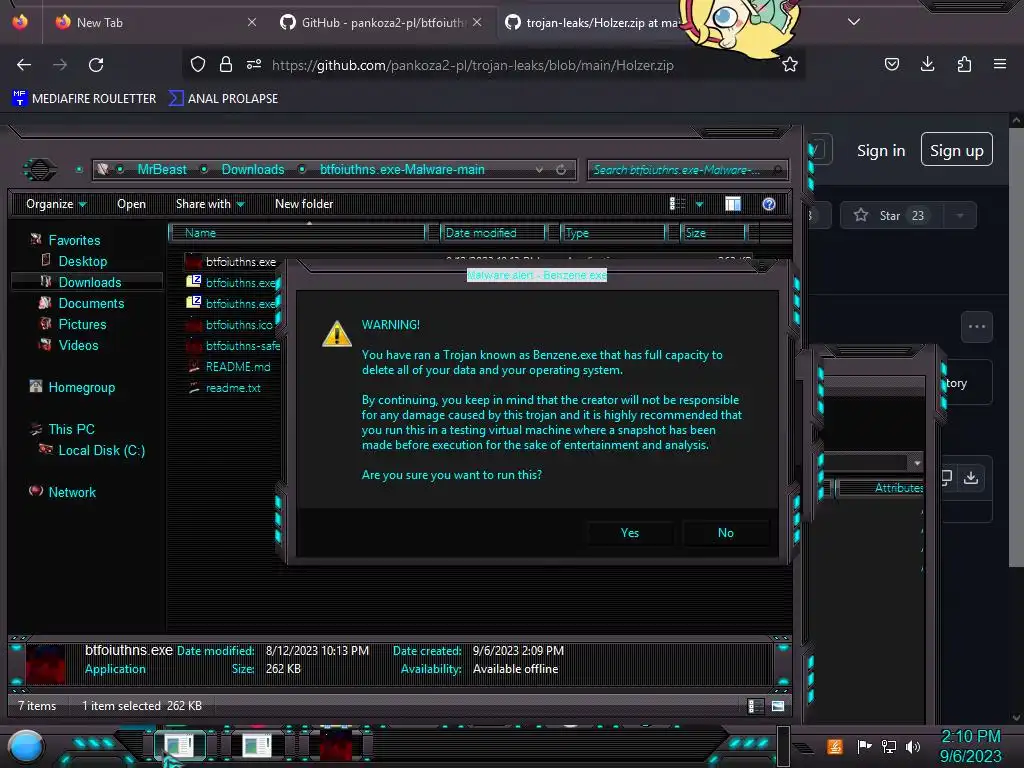Open the GitHub three-dots more options button

(x=977, y=327)
